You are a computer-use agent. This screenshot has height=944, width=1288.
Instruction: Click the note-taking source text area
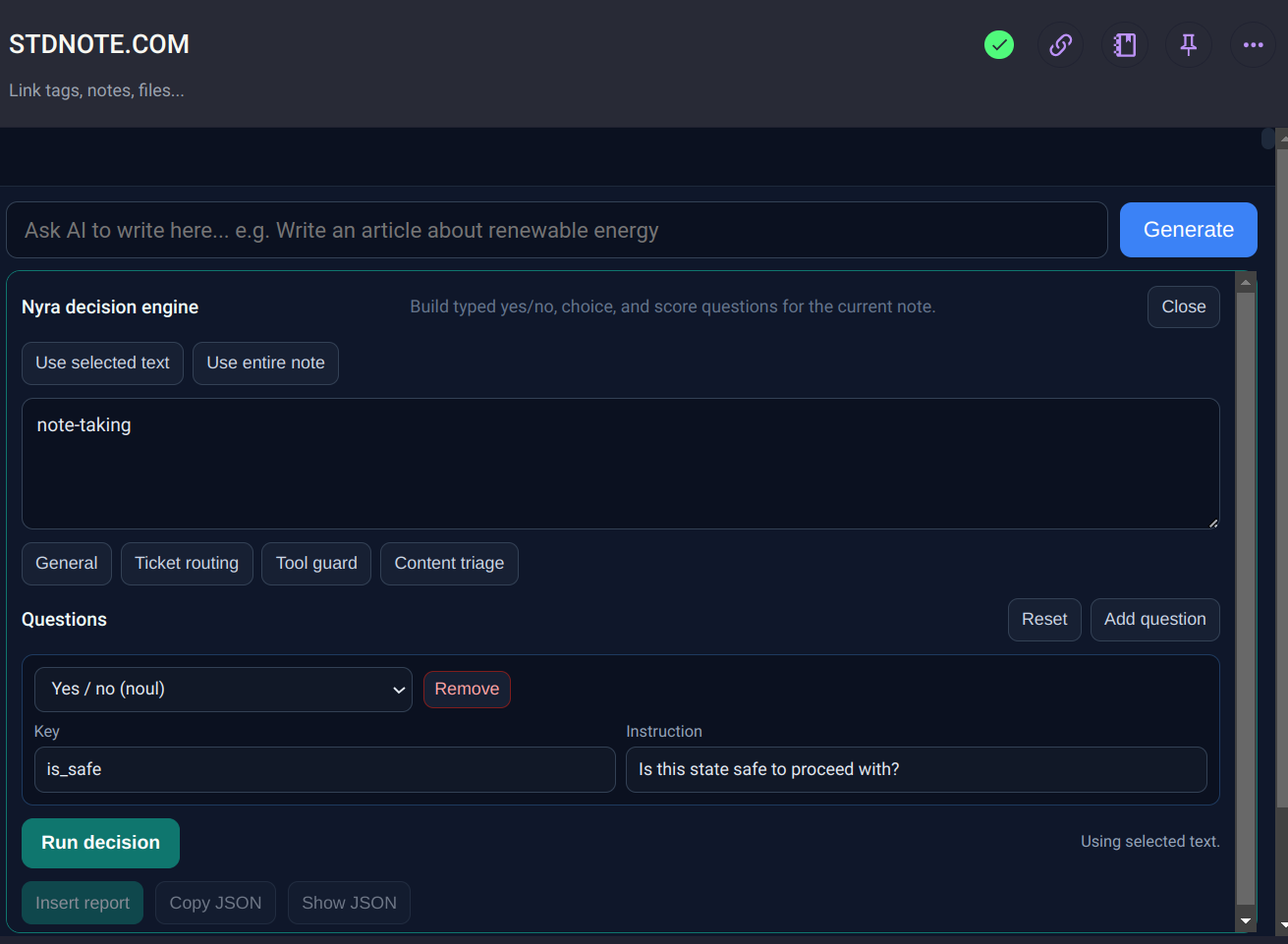621,464
